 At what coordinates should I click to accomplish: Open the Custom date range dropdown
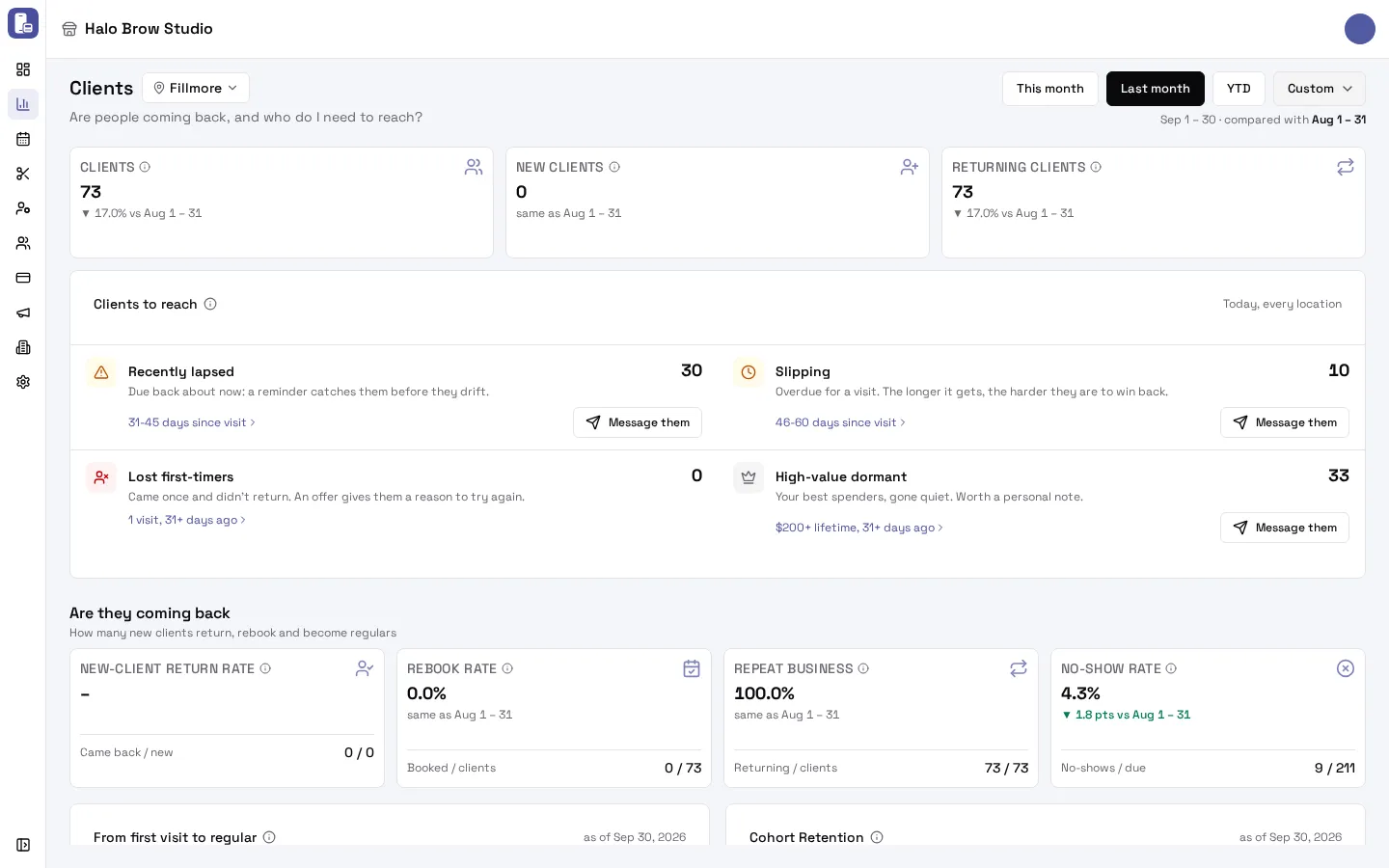click(x=1320, y=89)
